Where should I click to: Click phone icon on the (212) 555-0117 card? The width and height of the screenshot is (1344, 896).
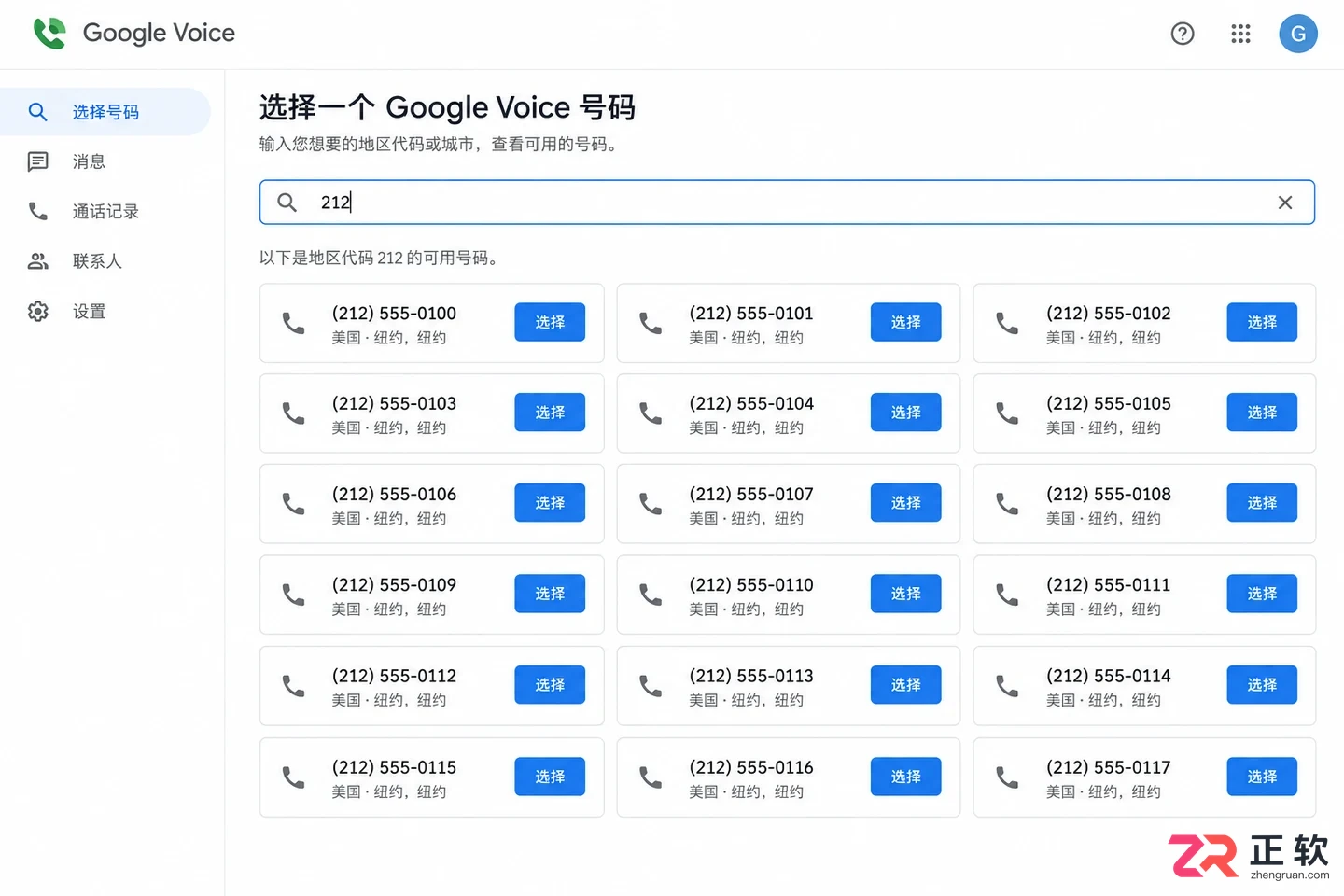coord(1007,777)
